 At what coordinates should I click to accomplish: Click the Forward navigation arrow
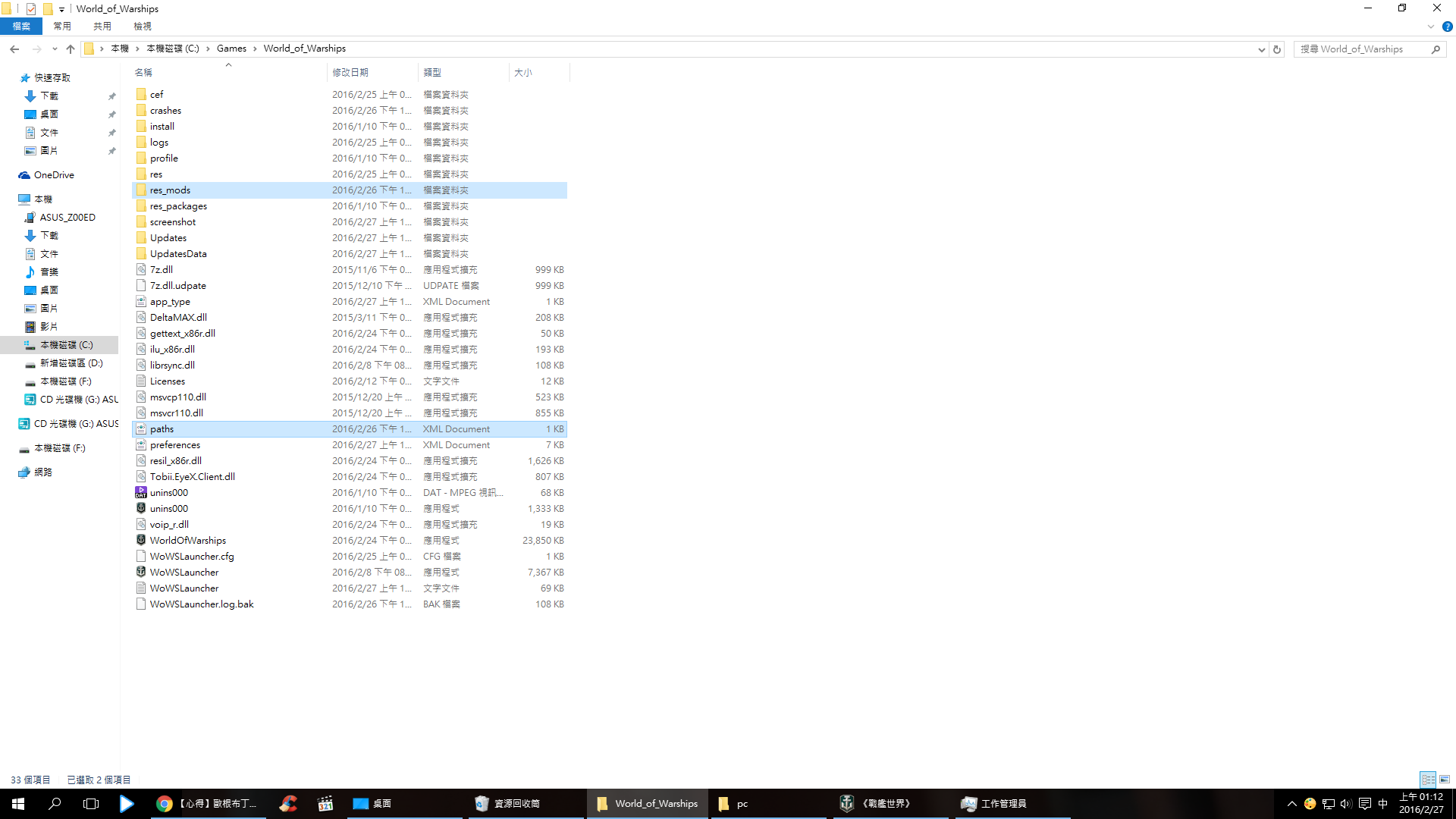[36, 49]
